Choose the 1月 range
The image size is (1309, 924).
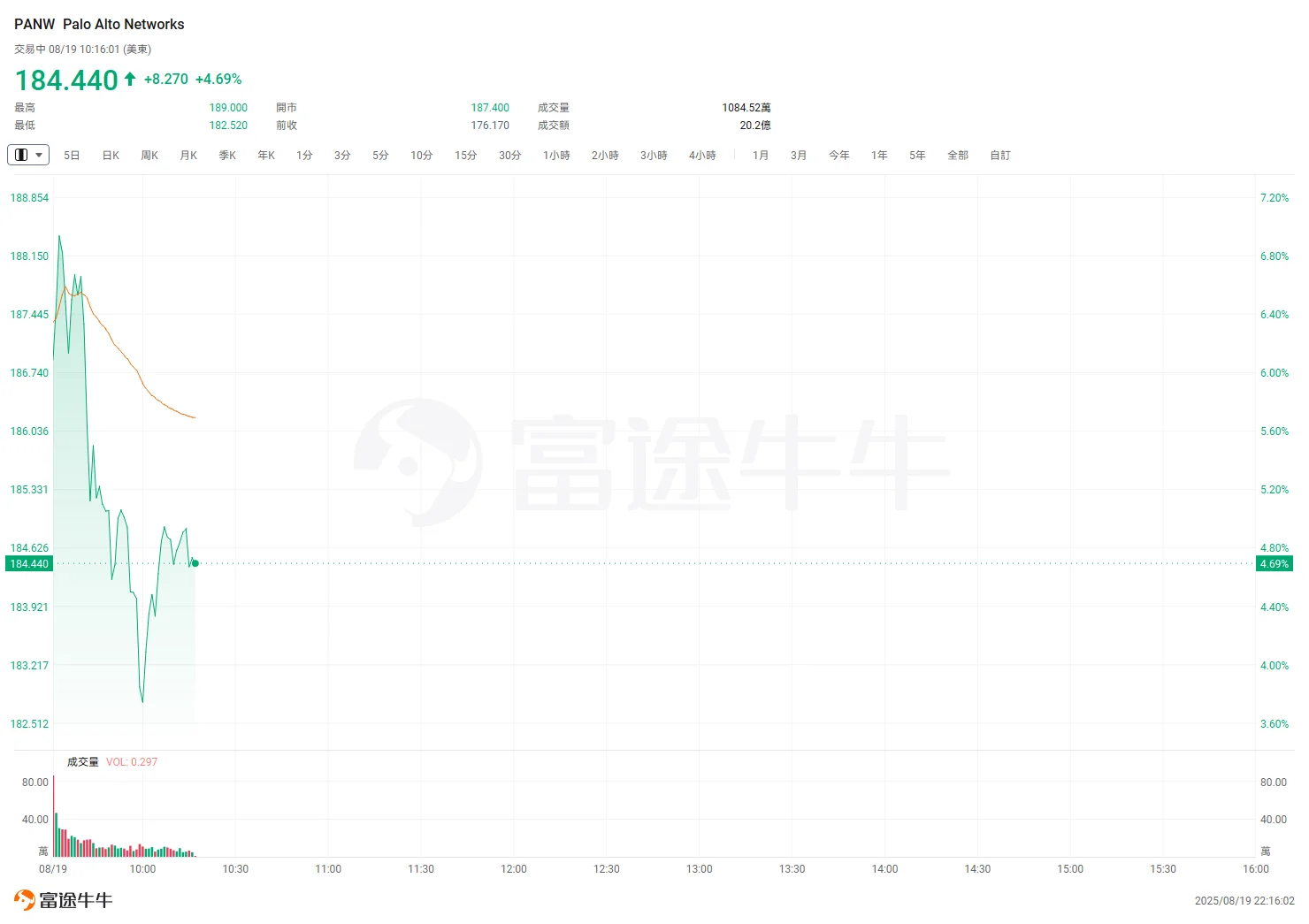pyautogui.click(x=761, y=156)
